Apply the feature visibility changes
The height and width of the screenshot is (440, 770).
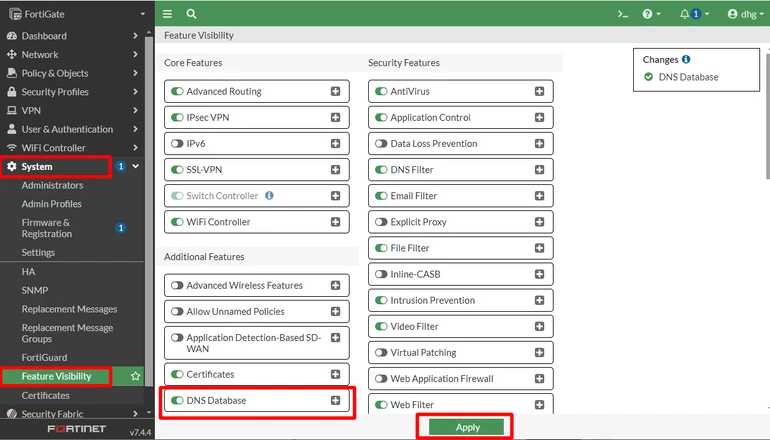tap(467, 427)
